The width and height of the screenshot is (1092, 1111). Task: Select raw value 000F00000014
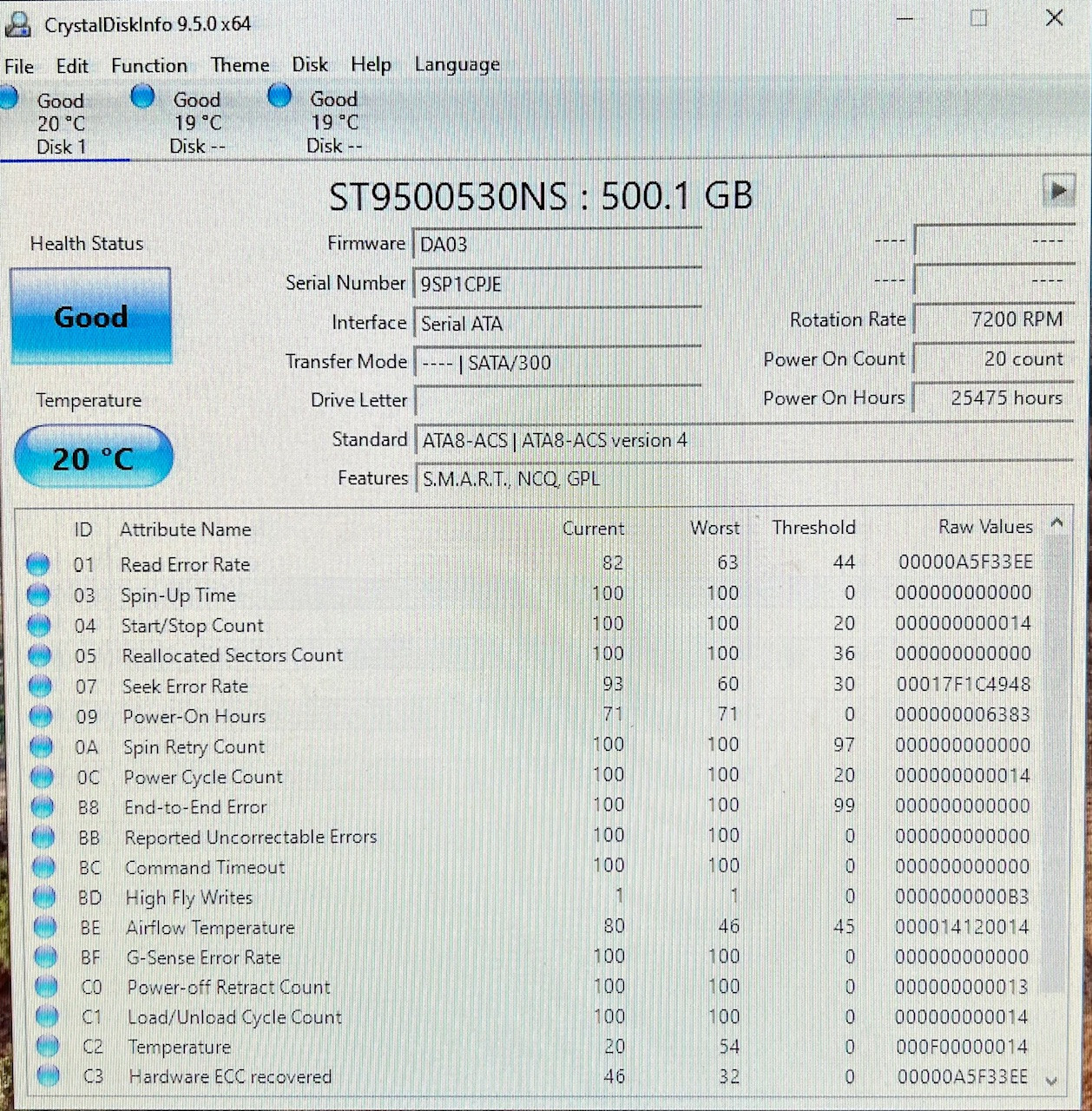coord(962,1046)
